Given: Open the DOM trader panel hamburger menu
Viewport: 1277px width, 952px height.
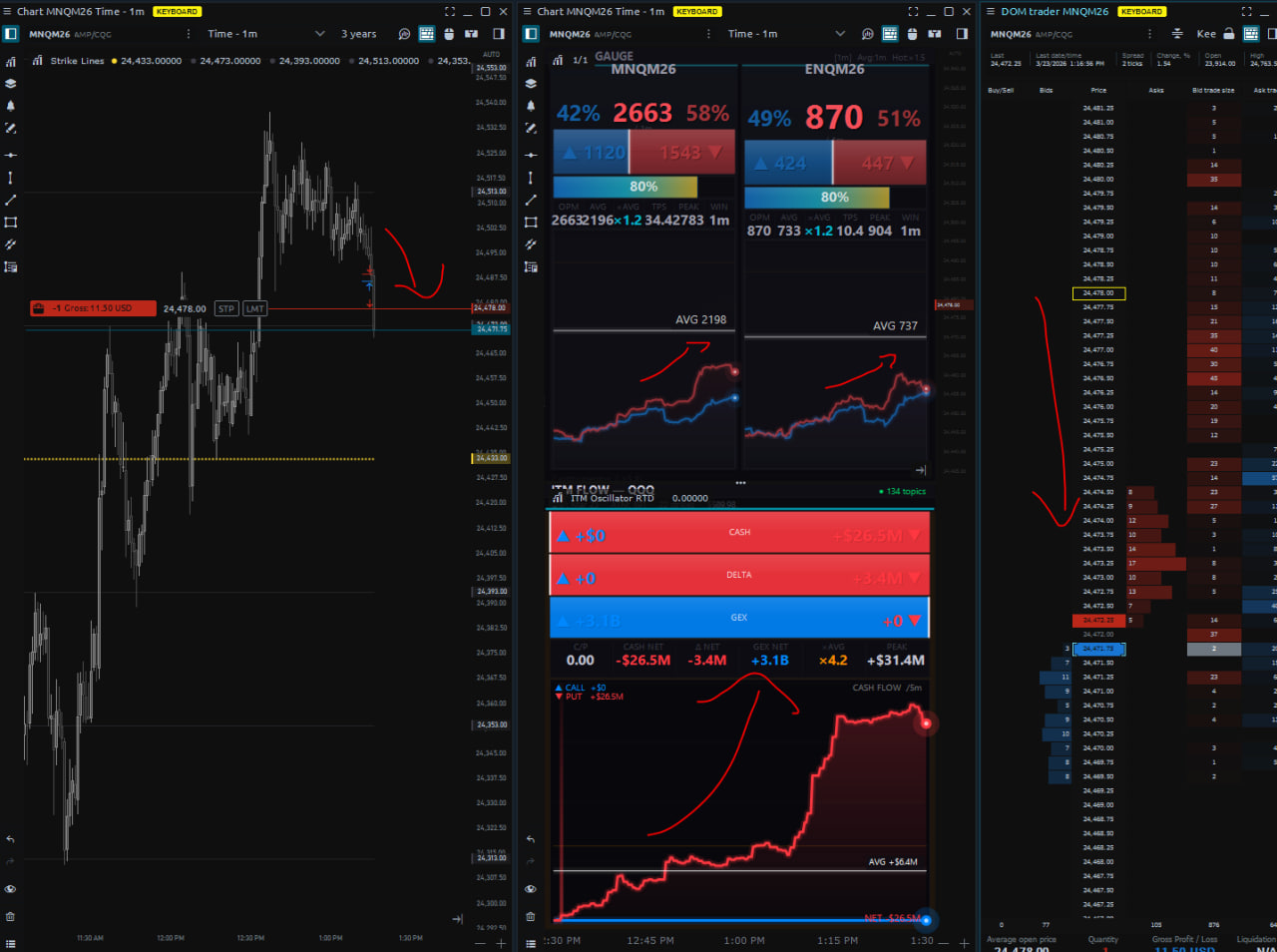Looking at the screenshot, I should (991, 12).
